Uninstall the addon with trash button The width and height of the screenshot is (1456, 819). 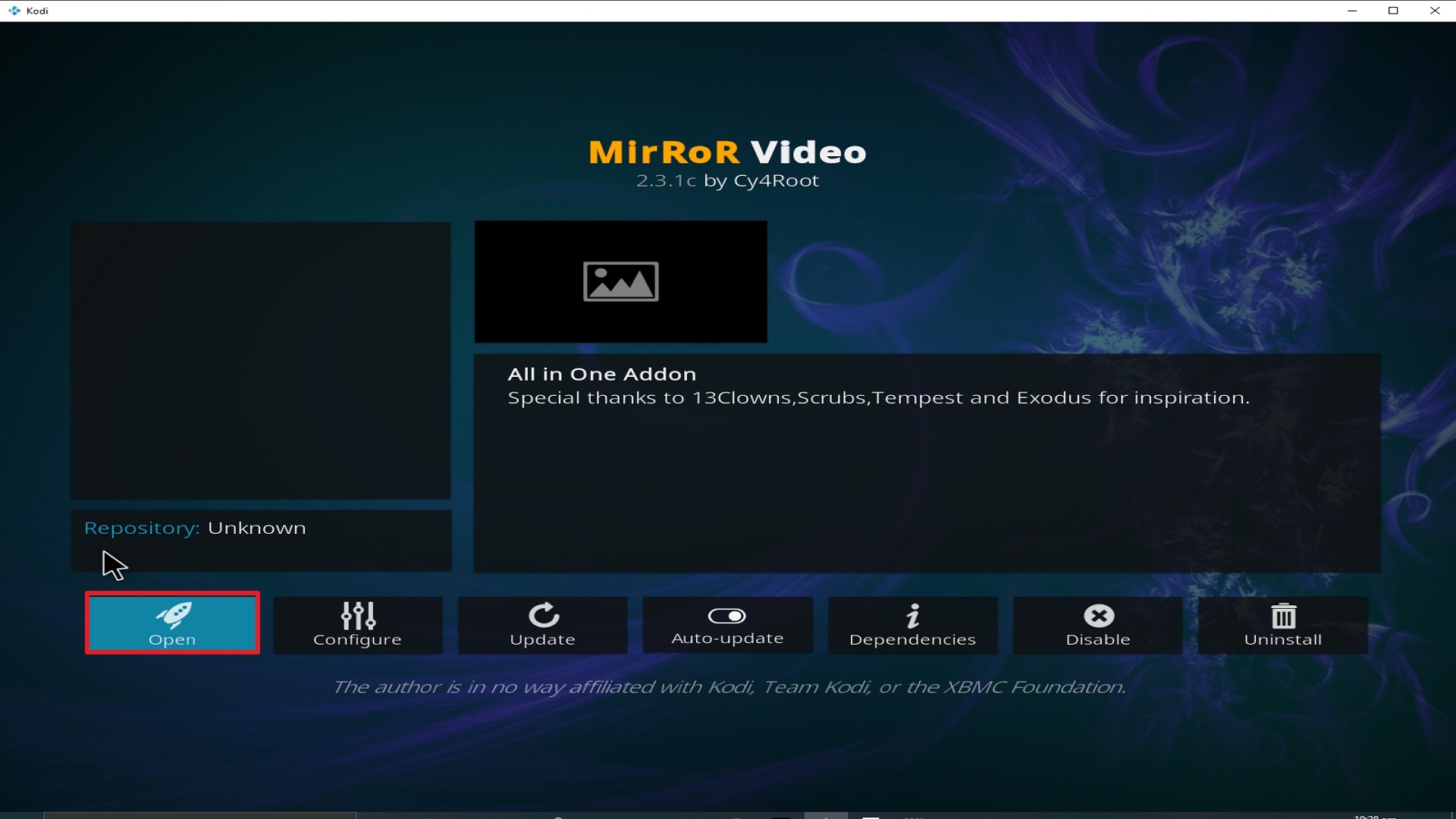(1282, 625)
